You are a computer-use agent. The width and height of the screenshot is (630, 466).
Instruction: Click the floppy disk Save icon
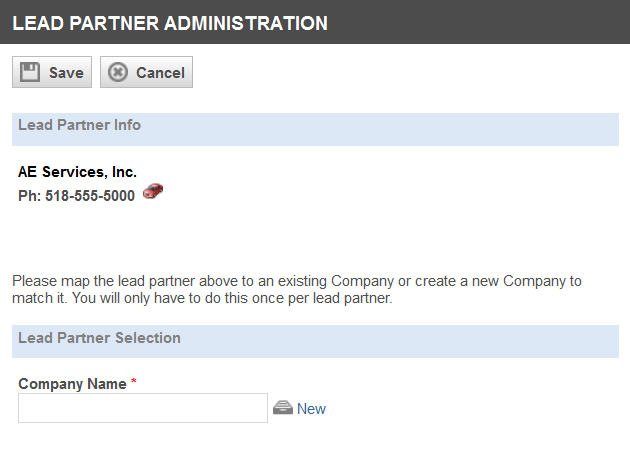point(30,72)
